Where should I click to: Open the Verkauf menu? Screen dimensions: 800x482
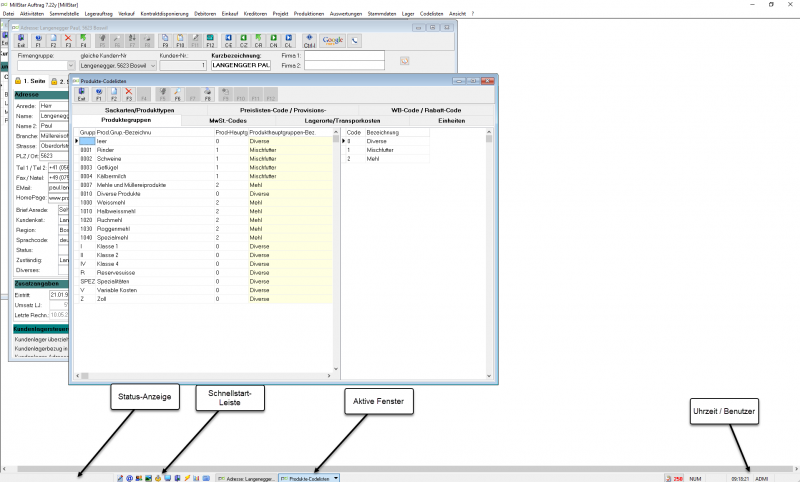point(126,14)
